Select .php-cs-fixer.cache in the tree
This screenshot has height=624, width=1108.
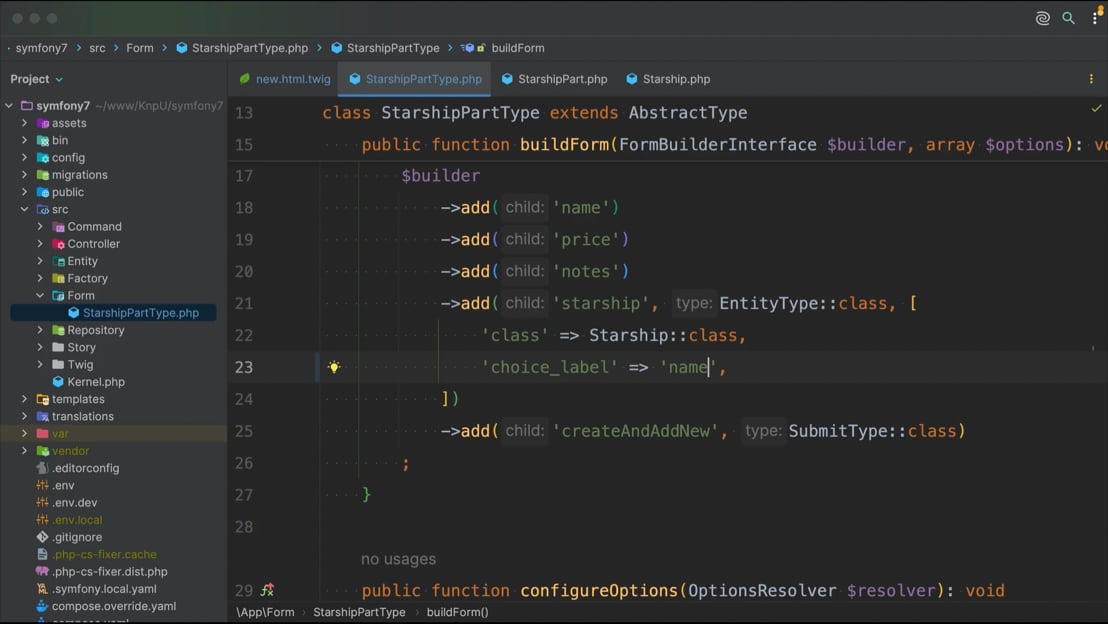click(x=104, y=554)
